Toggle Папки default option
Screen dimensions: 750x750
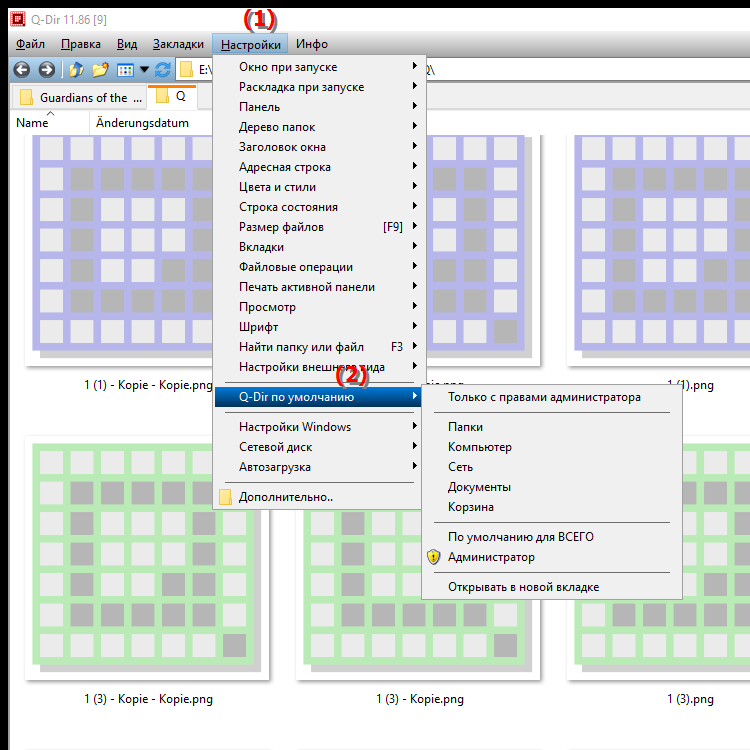551,427
